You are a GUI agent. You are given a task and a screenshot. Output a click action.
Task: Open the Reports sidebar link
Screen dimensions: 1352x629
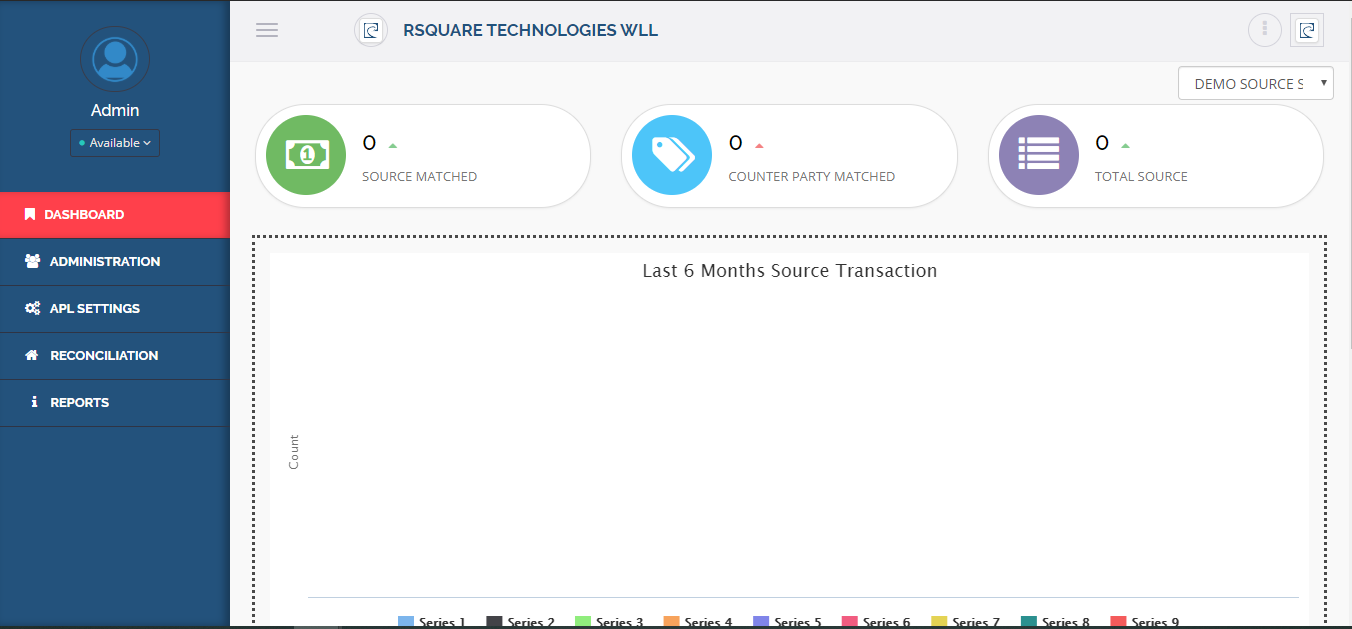79,402
